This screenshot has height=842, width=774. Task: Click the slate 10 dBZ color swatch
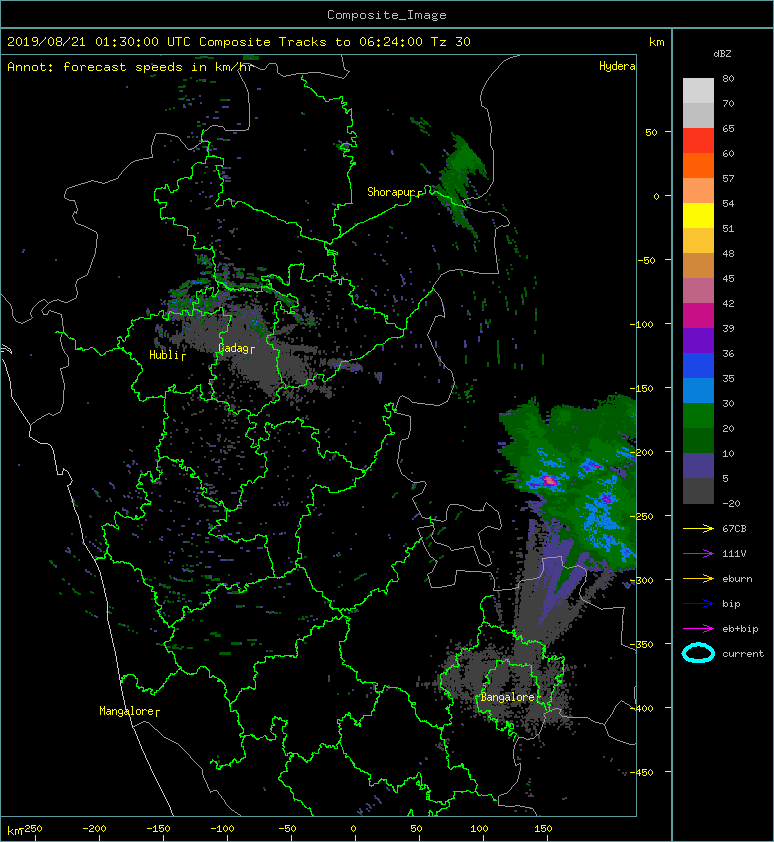coord(698,465)
